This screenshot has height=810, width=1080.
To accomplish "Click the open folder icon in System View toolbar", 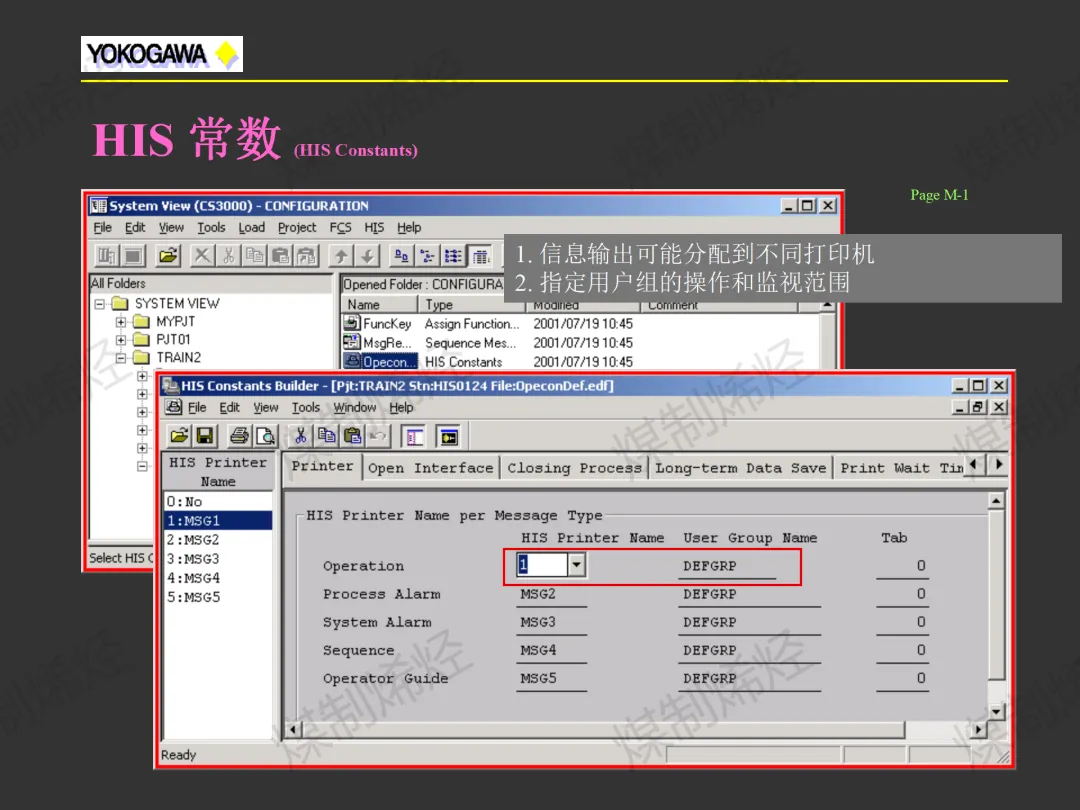I will [168, 256].
